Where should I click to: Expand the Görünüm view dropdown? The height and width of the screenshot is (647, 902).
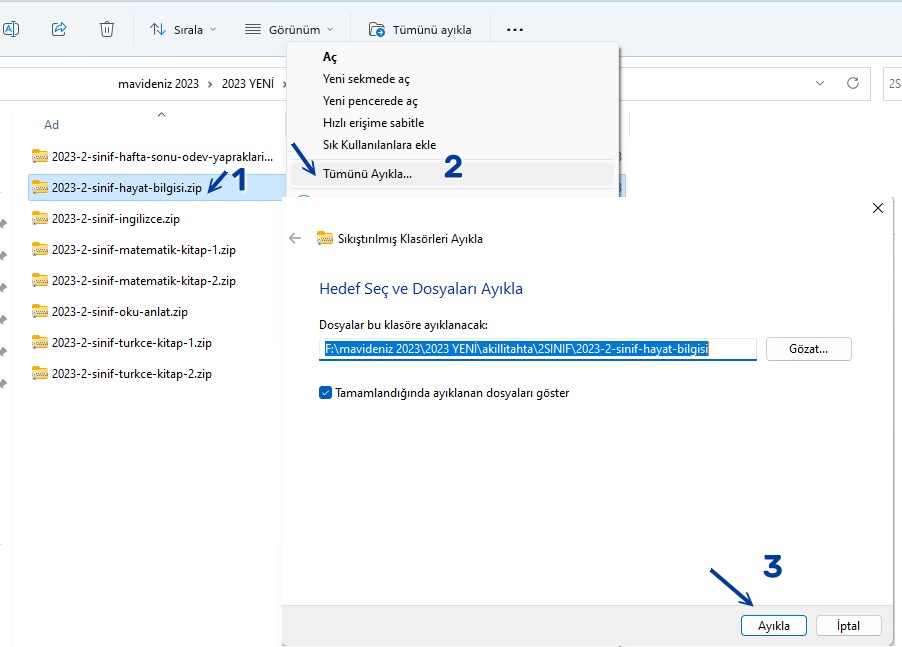pos(289,30)
